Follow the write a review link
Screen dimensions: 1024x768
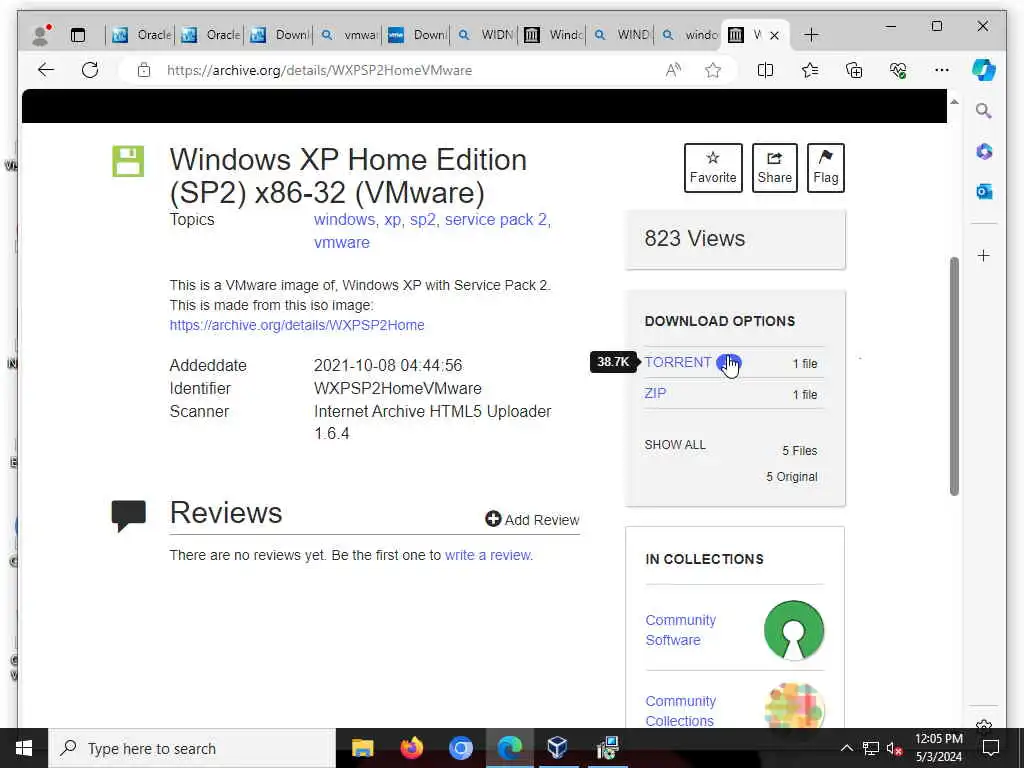click(x=488, y=555)
